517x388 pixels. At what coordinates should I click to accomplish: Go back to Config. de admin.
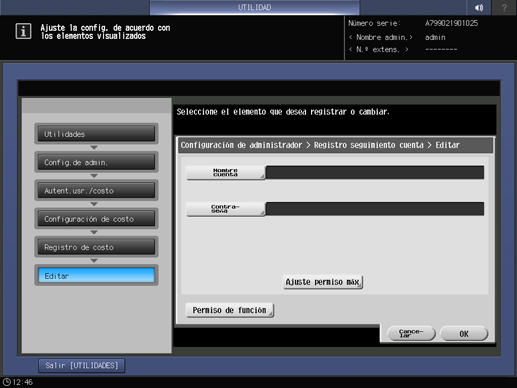click(96, 162)
